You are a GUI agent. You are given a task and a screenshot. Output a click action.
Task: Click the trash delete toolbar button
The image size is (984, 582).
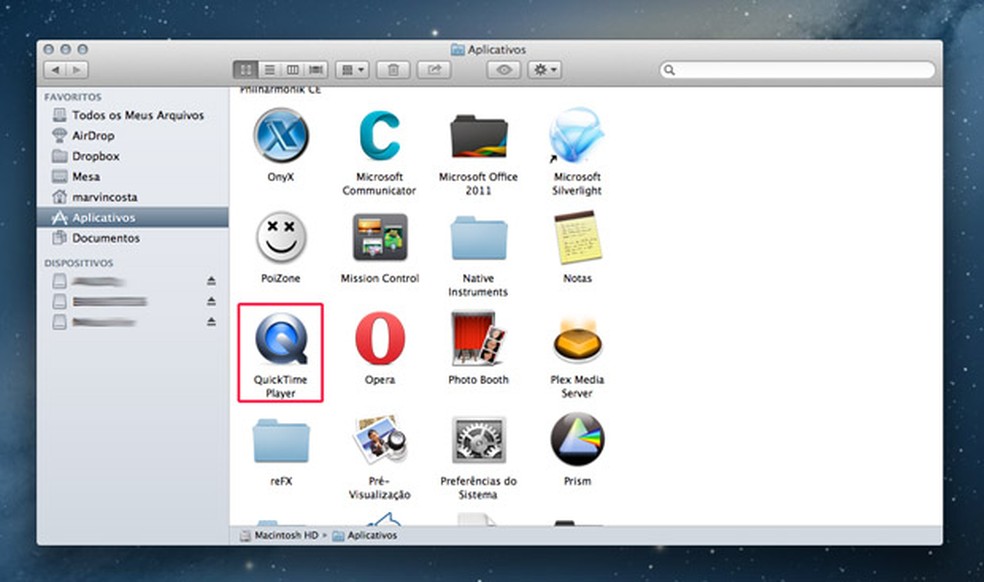pyautogui.click(x=393, y=70)
